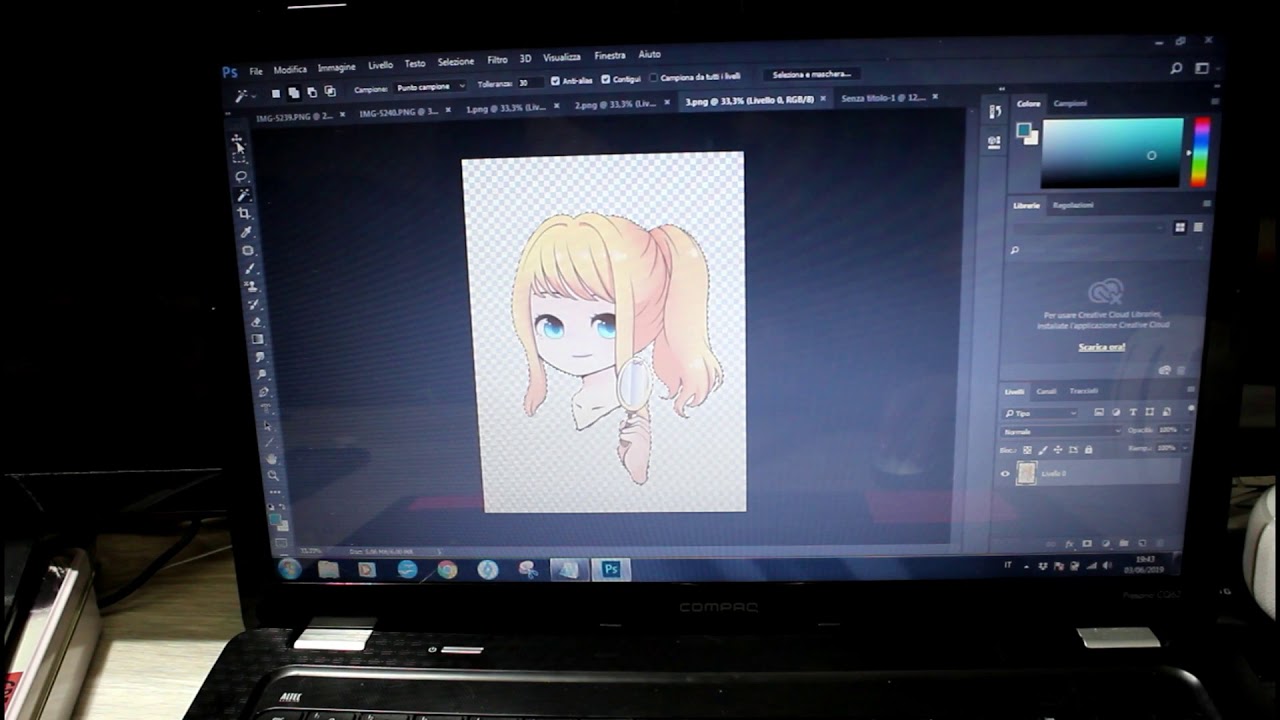The height and width of the screenshot is (720, 1280).
Task: Select the Gradient tool
Action: click(x=257, y=339)
